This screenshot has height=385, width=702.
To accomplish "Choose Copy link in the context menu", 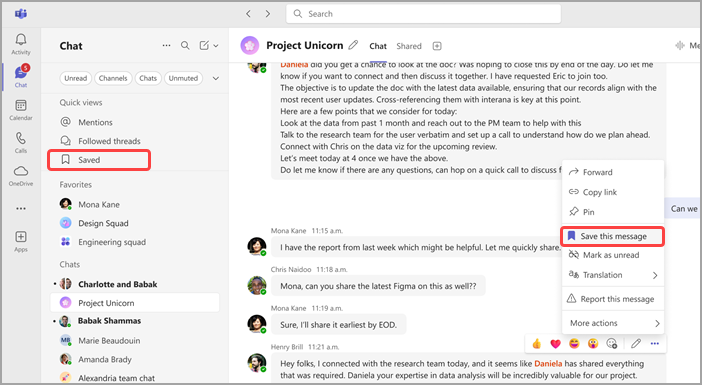I will (612, 192).
